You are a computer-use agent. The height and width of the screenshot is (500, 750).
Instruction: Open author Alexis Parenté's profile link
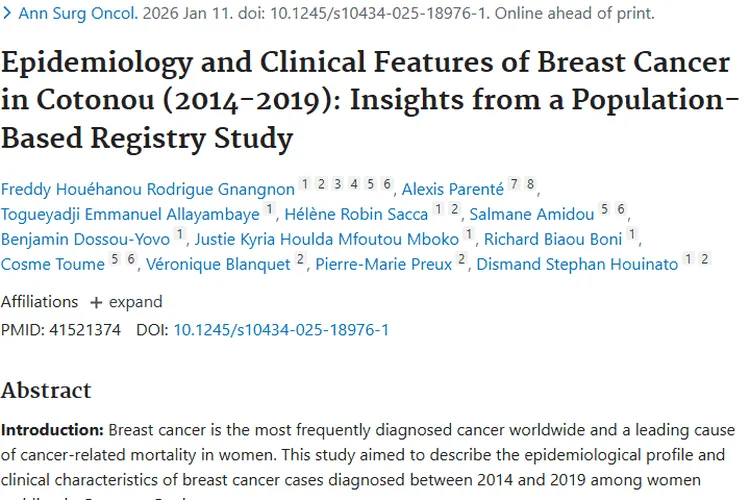coord(452,189)
